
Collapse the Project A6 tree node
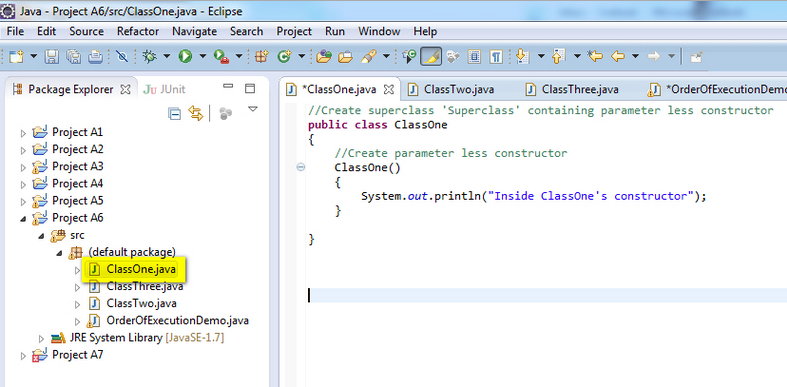23,218
